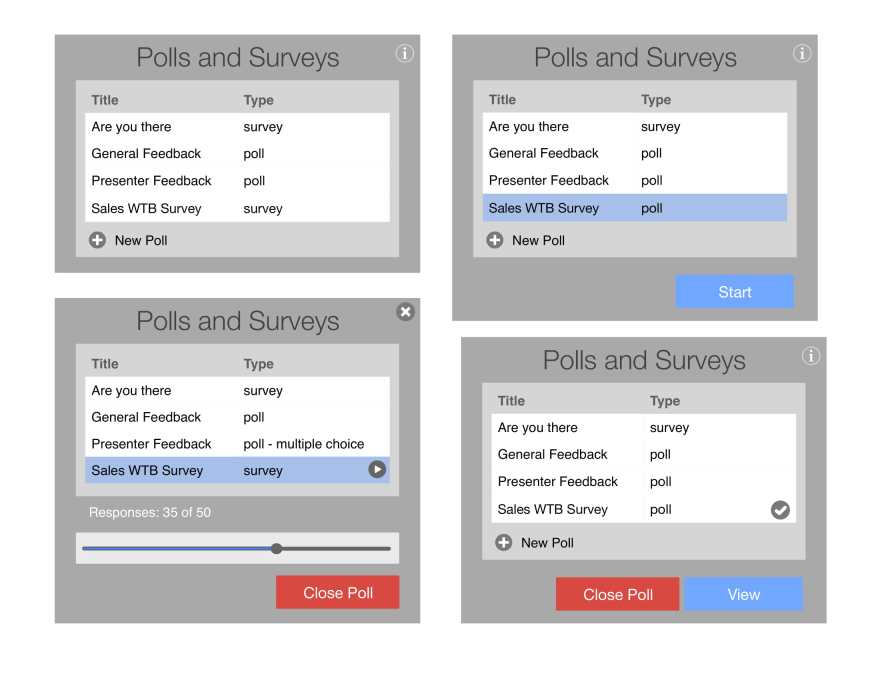Click the info icon in the panel without action buttons
The width and height of the screenshot is (880, 680).
[x=404, y=54]
